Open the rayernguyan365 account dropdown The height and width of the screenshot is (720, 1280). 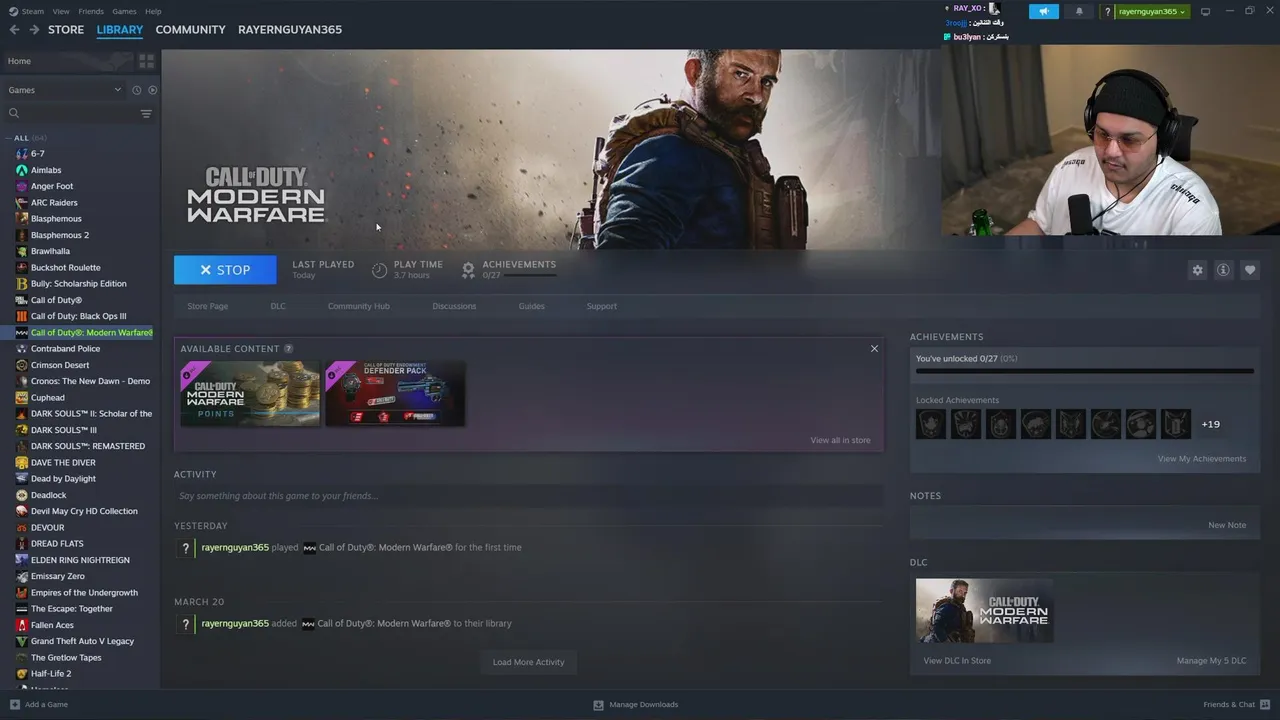[1152, 12]
